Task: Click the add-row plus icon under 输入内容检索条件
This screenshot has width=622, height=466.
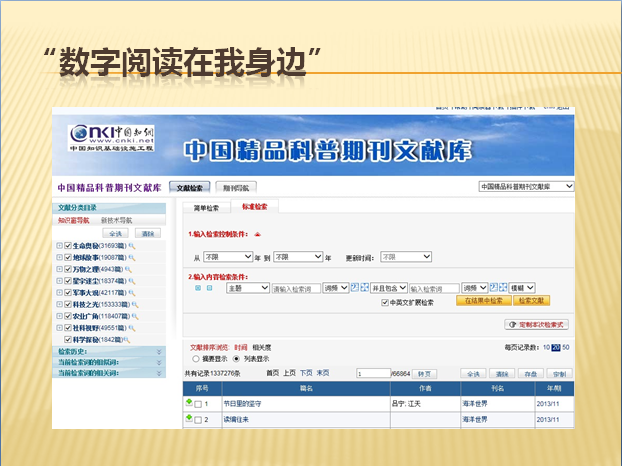Action: click(198, 288)
